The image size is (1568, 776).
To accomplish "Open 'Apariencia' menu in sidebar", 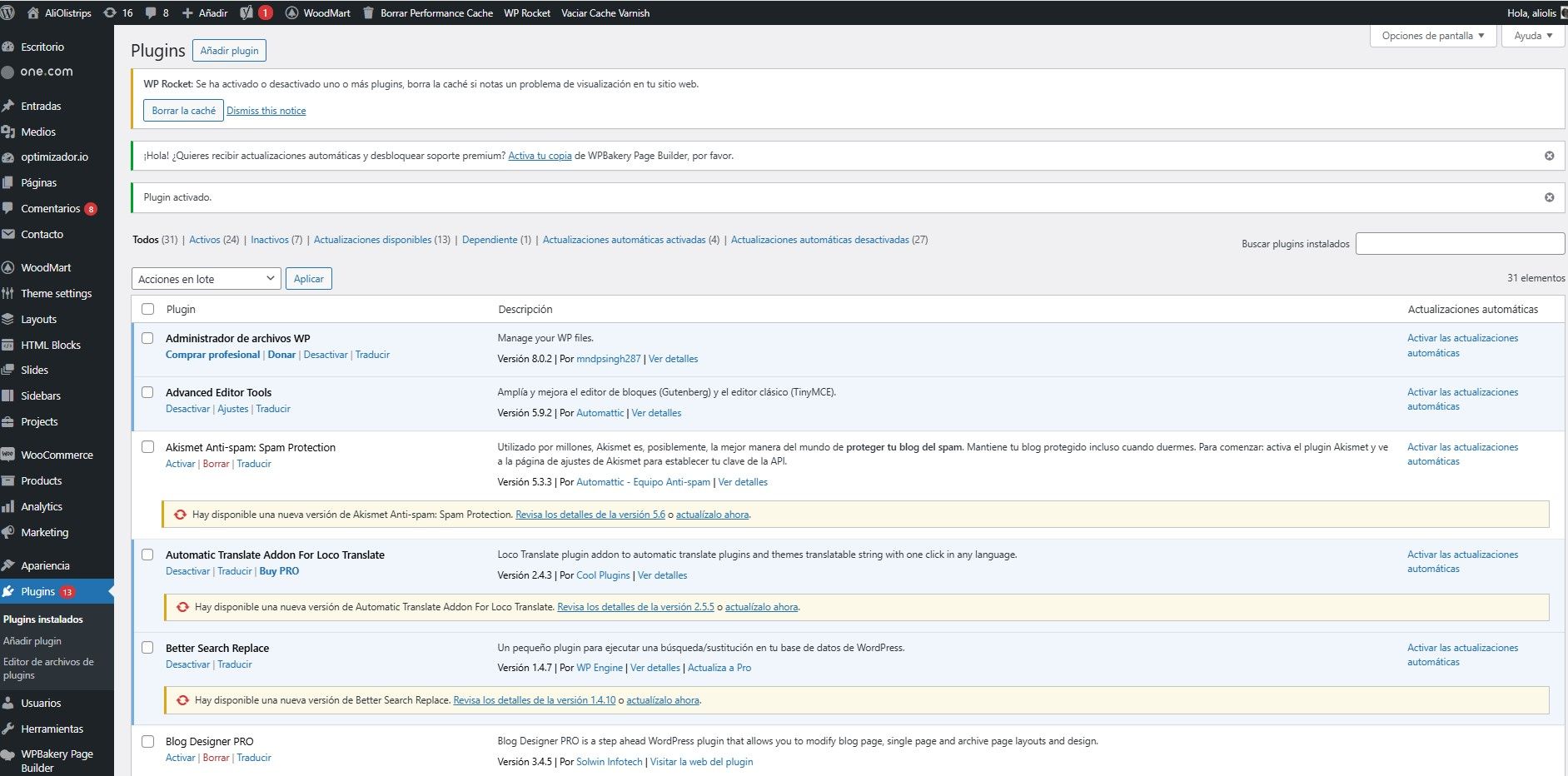I will click(x=45, y=565).
